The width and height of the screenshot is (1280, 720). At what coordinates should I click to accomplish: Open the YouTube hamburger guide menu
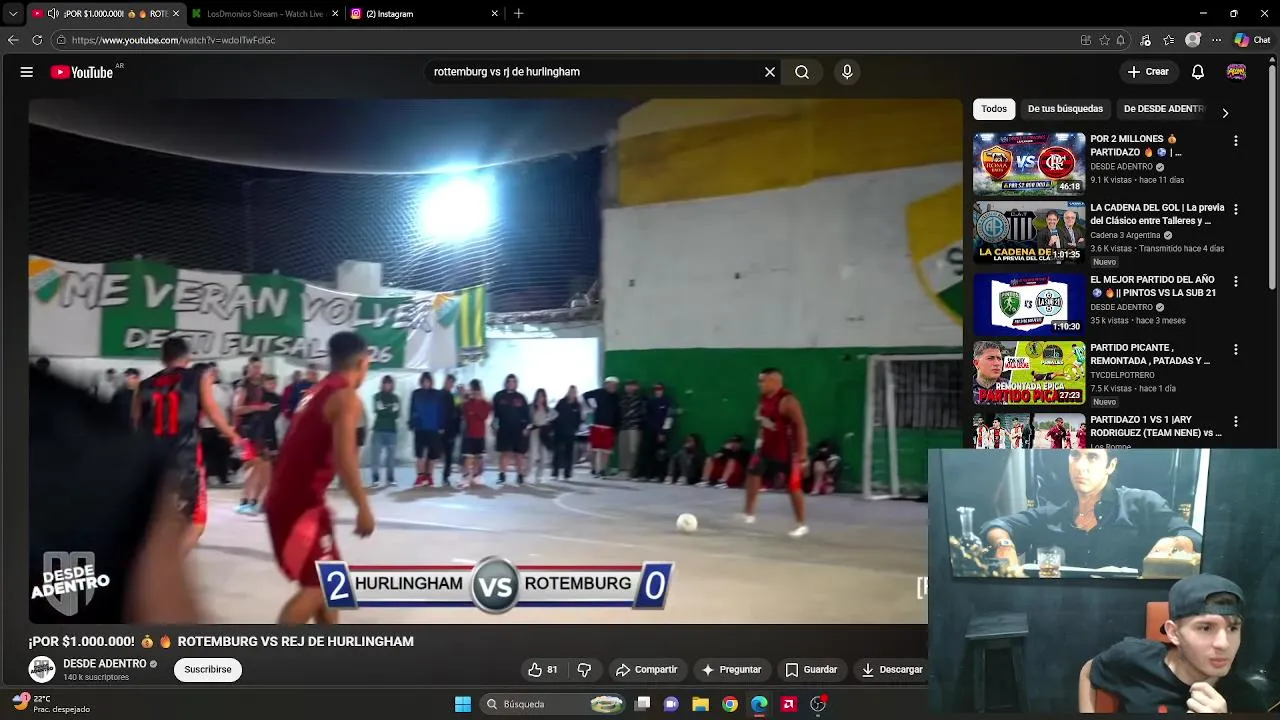tap(27, 72)
